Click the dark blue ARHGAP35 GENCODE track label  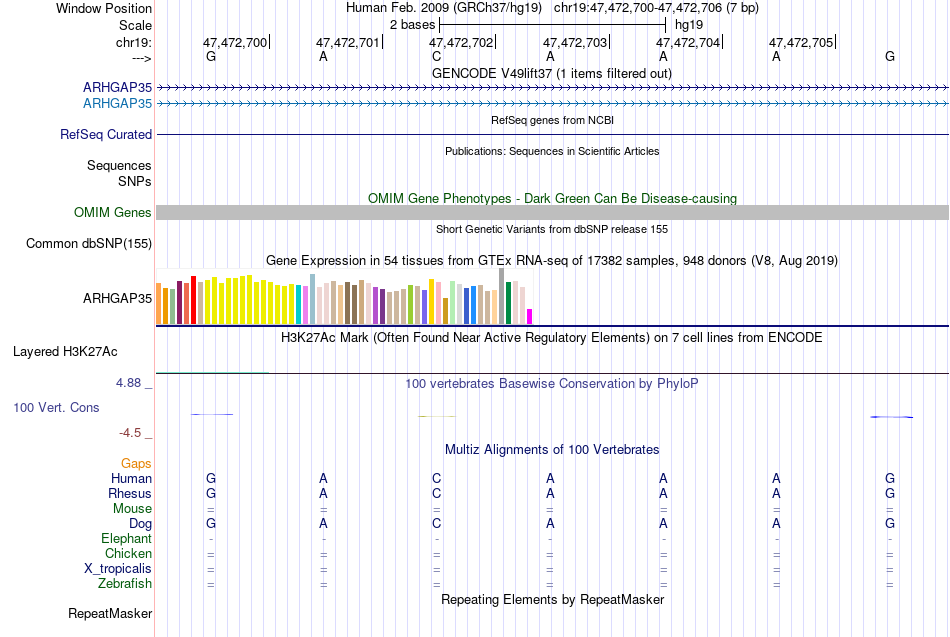pyautogui.click(x=117, y=87)
